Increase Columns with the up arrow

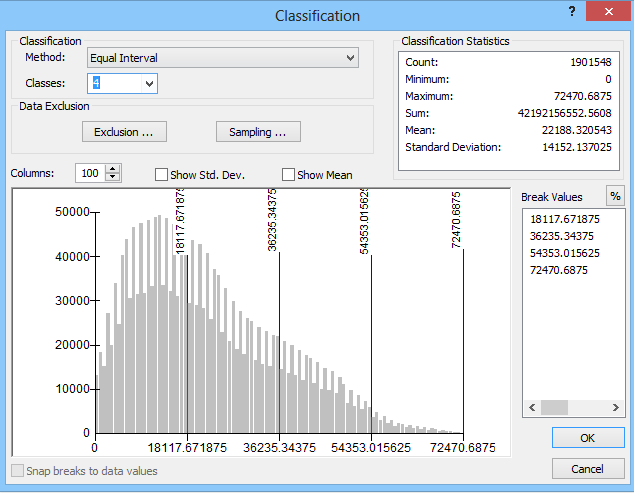coord(113,169)
